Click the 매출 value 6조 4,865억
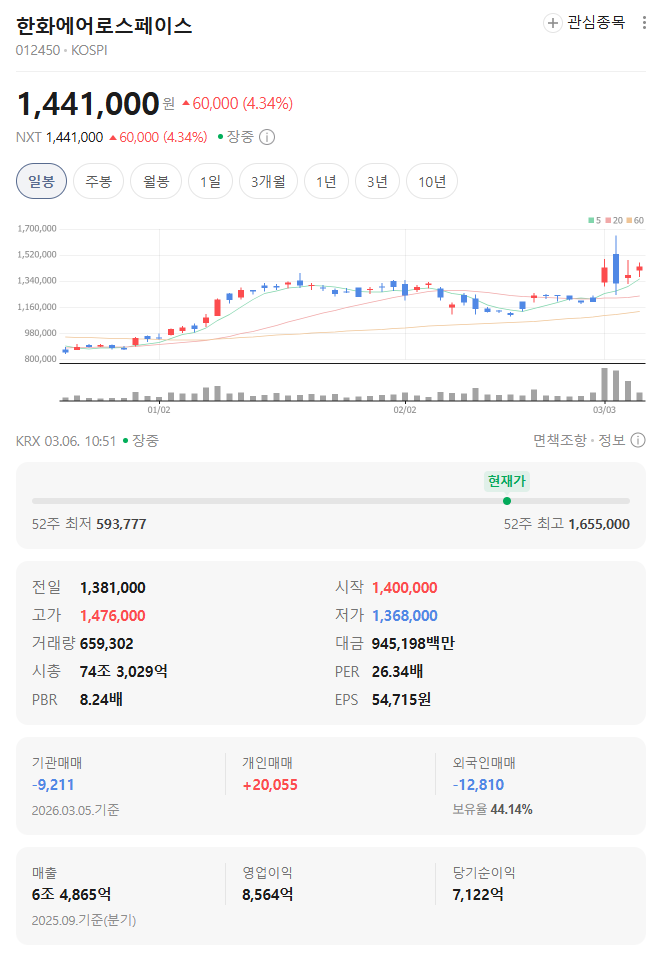658x956 pixels. tap(71, 894)
